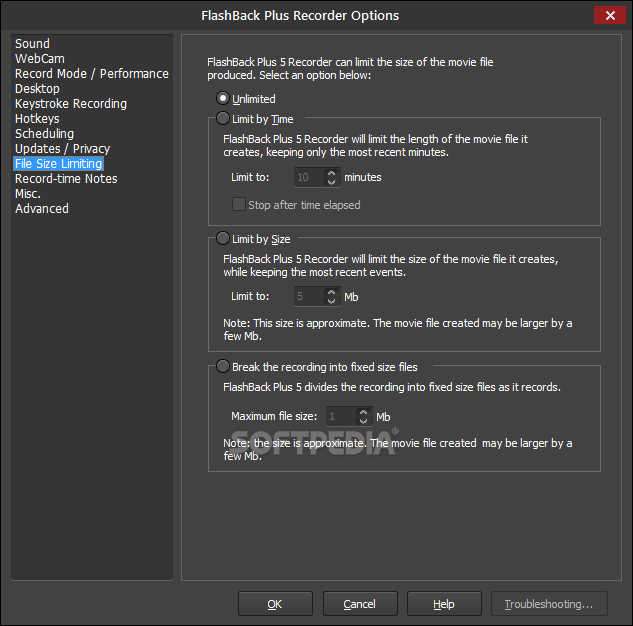Click the Limit by Size Mb input field
Viewport: 633px width, 626px height.
click(x=309, y=297)
